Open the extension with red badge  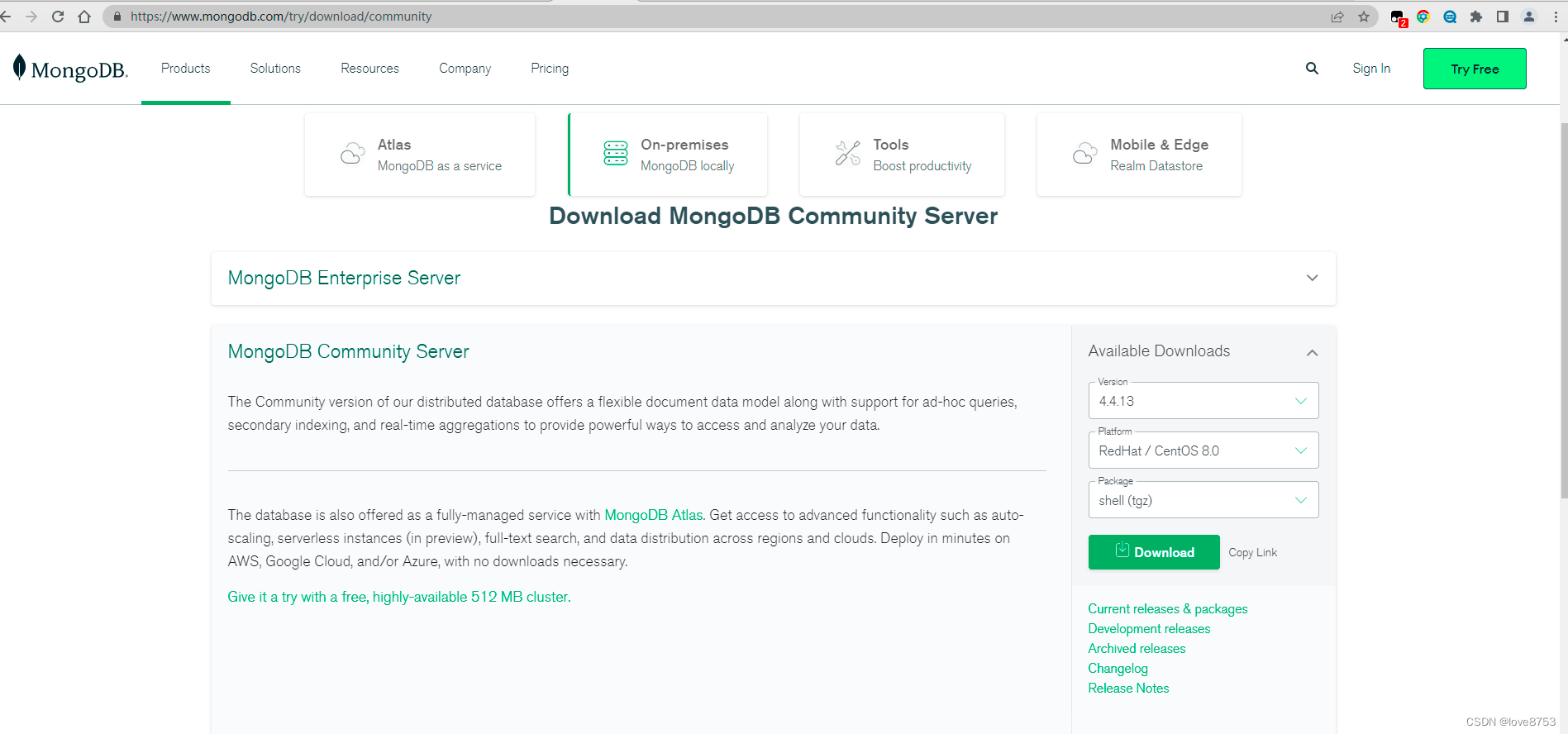(x=1399, y=17)
